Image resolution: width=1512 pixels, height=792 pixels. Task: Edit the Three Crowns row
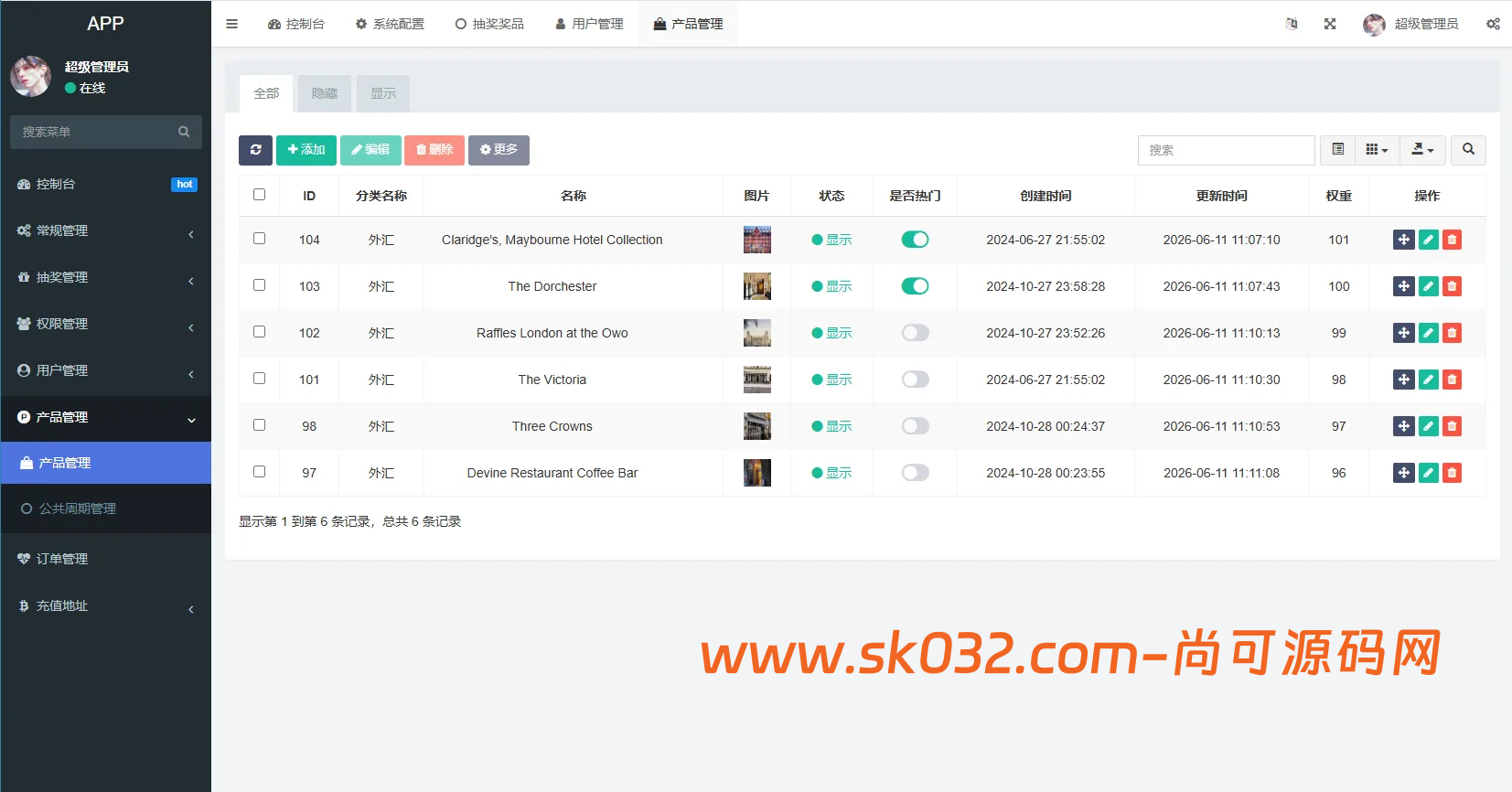[1429, 426]
